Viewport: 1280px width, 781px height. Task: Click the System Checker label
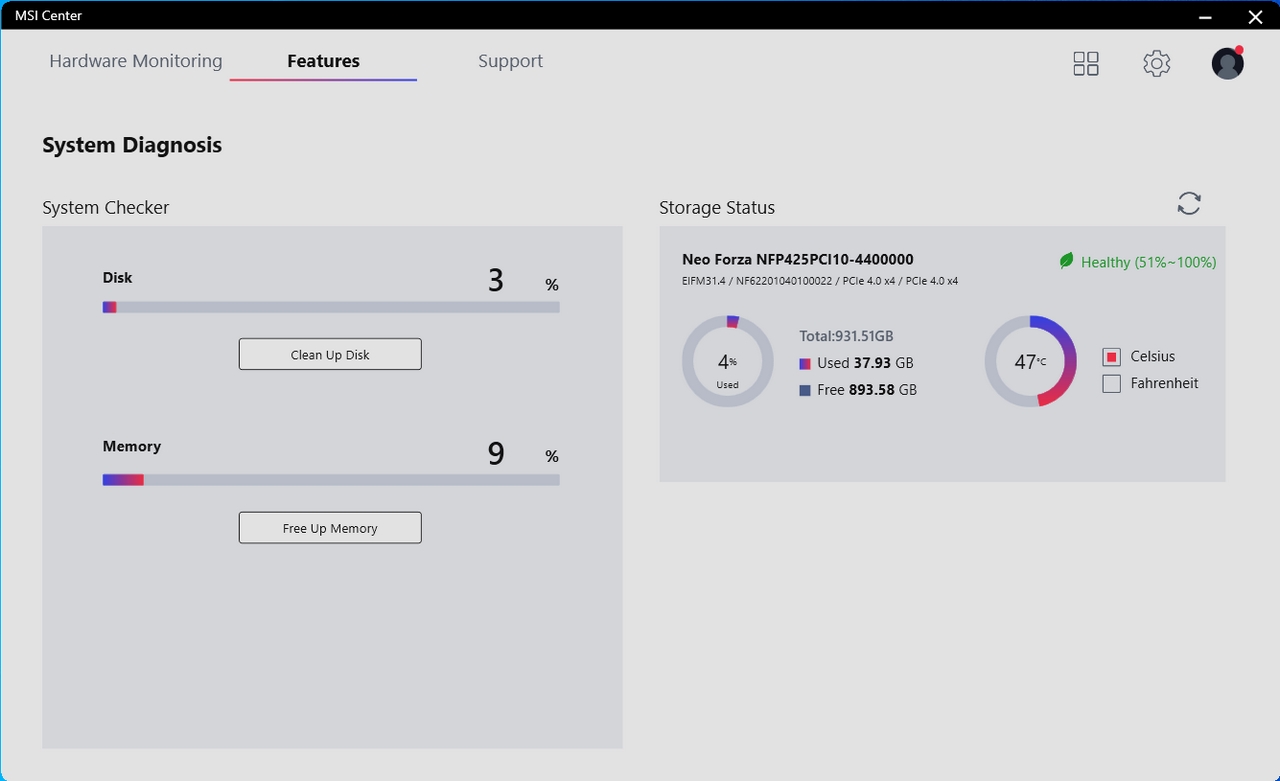(x=106, y=208)
